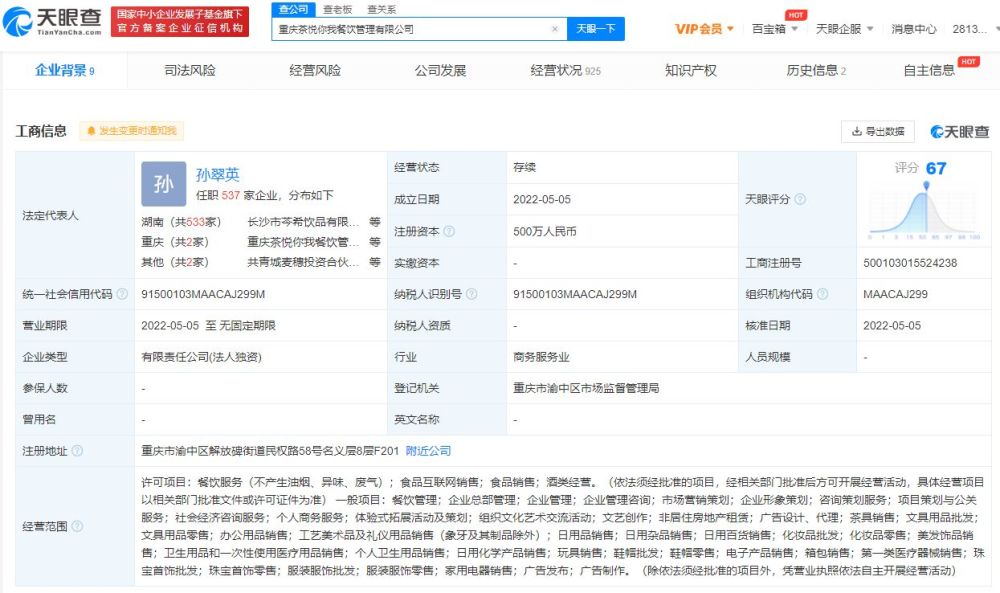This screenshot has height=593, width=1000.
Task: Click the 工商注册号 value 500103015524238
Action: [910, 263]
